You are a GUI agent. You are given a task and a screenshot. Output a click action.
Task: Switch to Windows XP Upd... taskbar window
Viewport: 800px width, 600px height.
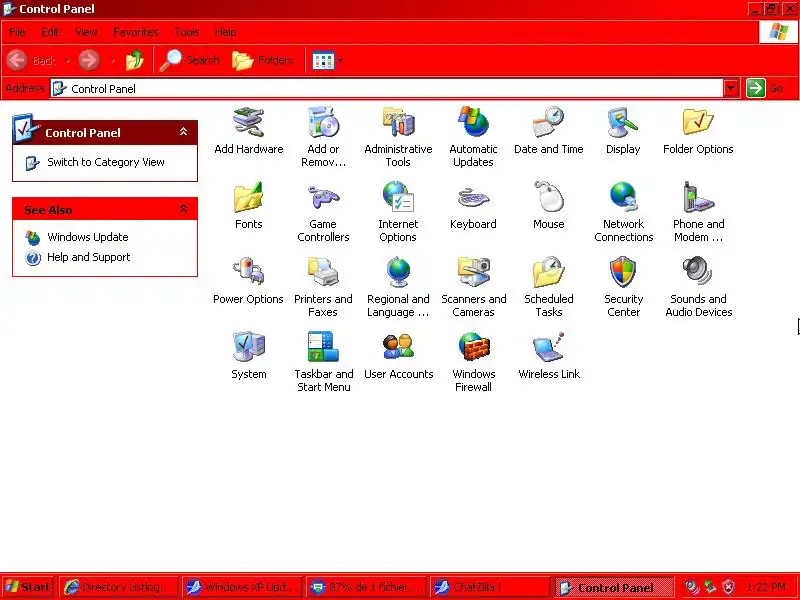[242, 587]
